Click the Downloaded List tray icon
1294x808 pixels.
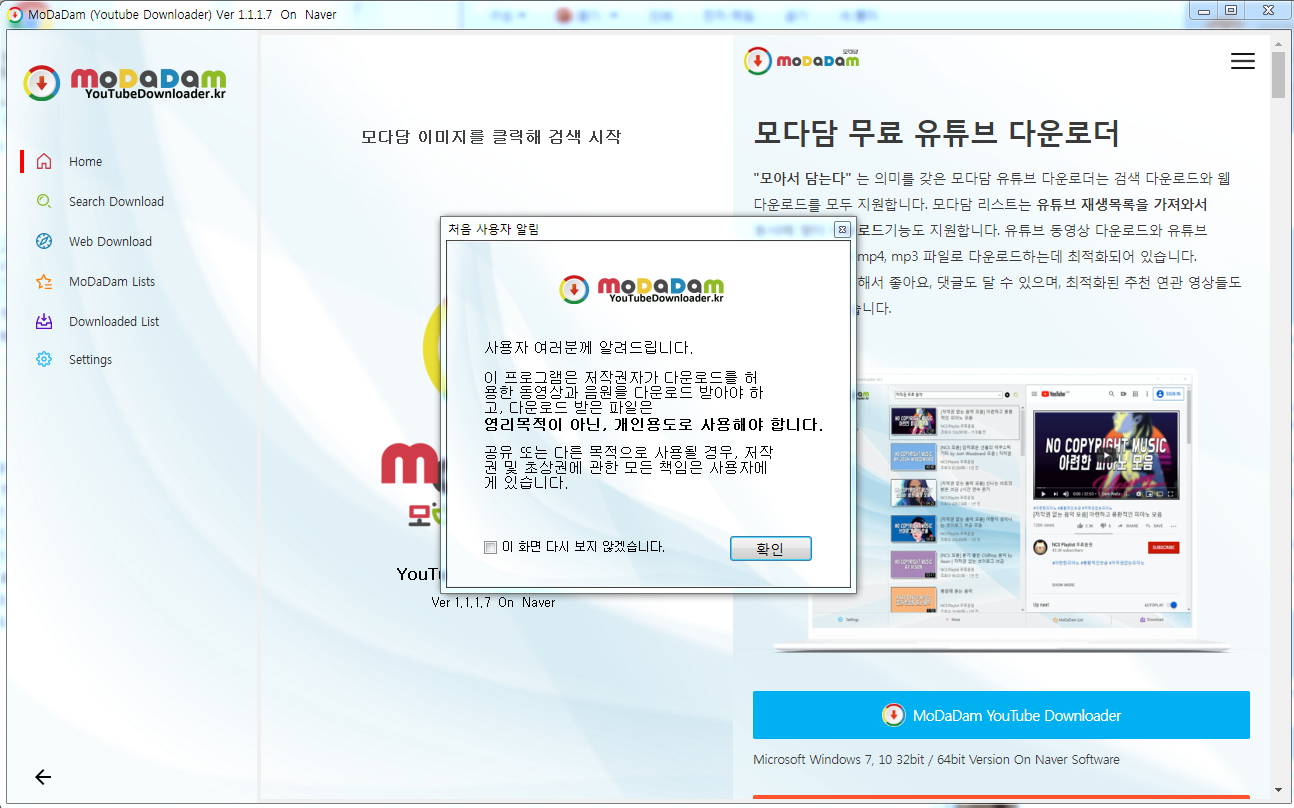point(44,321)
